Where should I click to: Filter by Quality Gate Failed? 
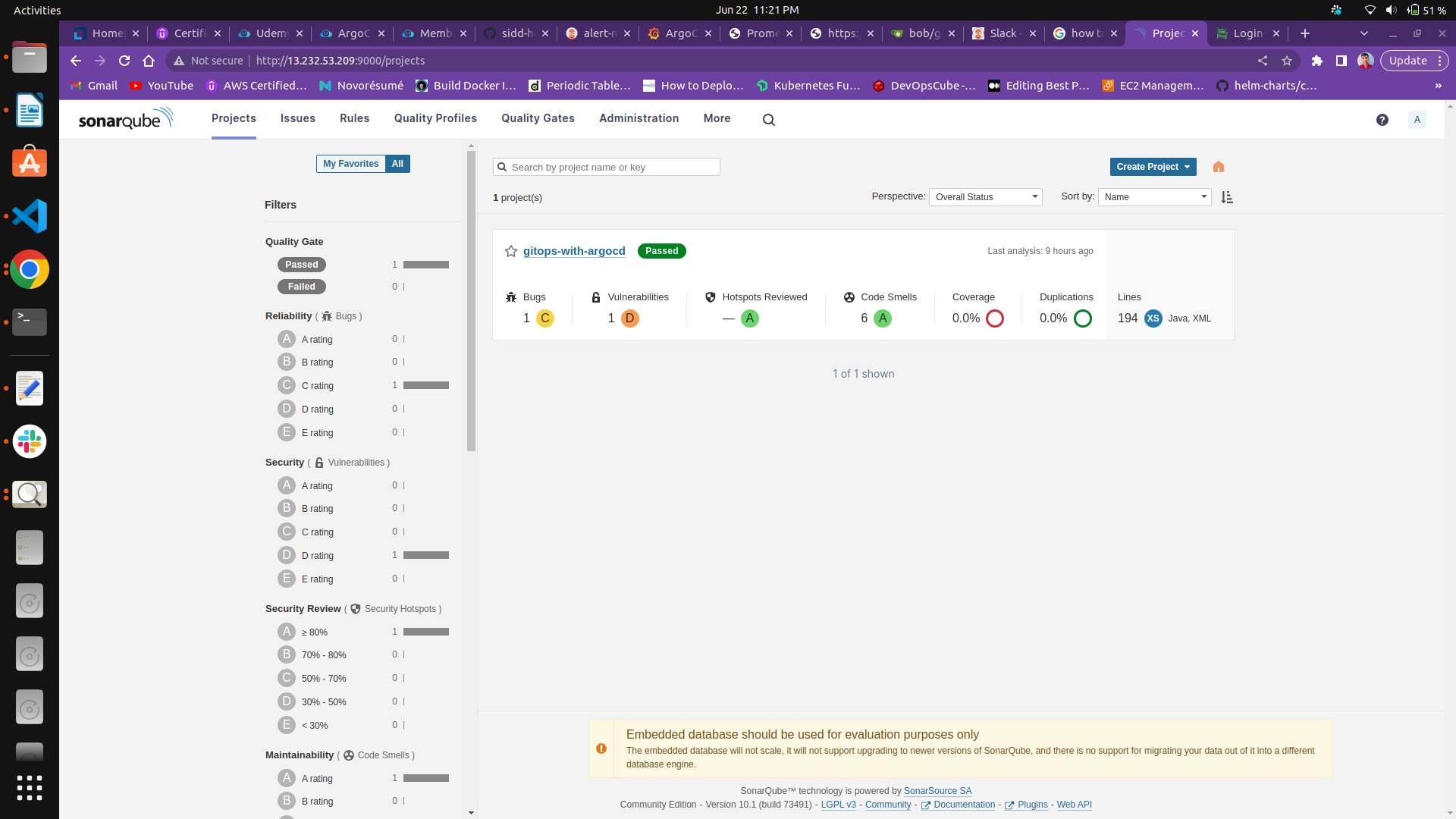click(x=302, y=287)
